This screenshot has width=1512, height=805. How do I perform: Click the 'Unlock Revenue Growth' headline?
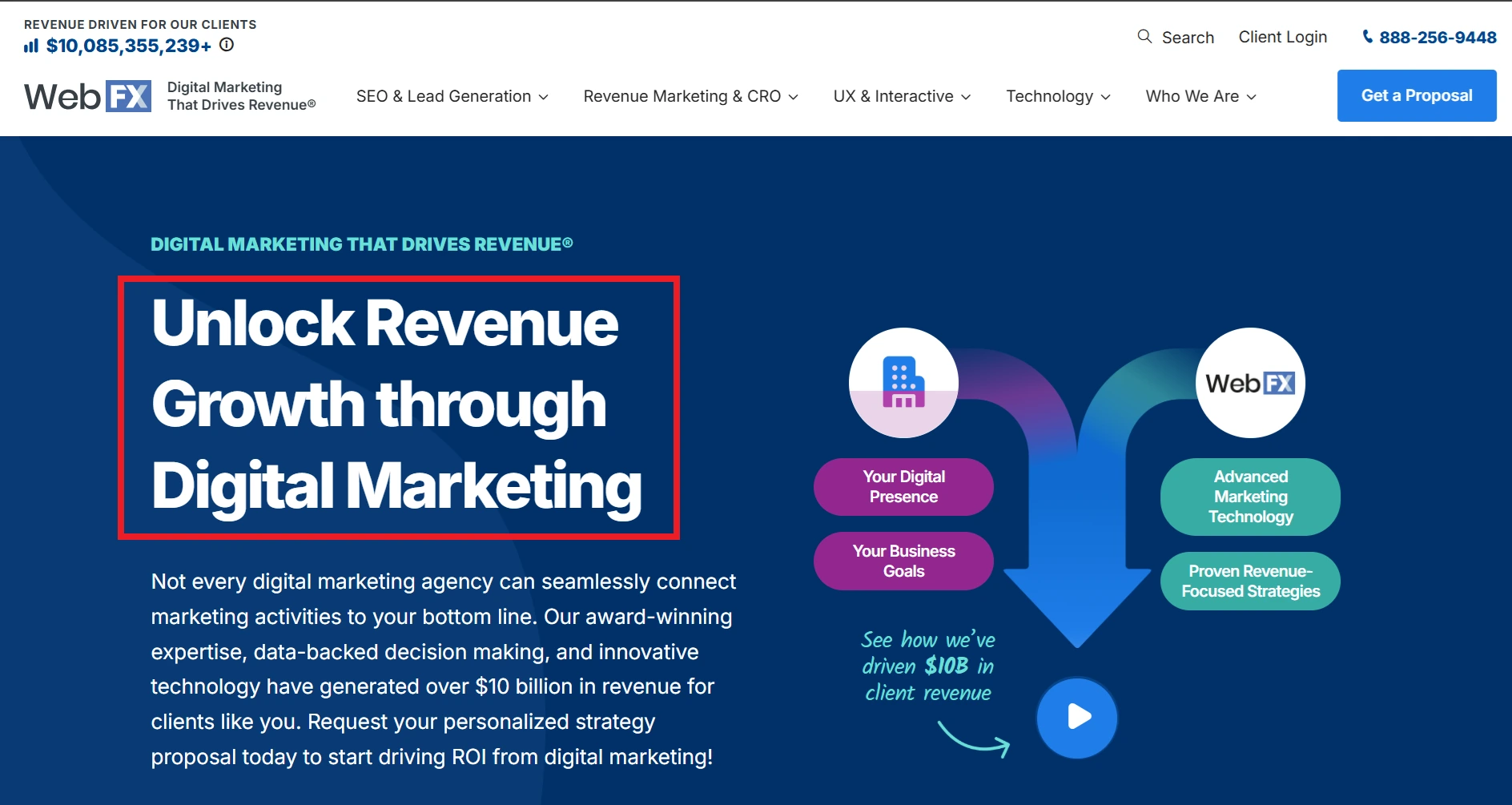click(x=397, y=405)
